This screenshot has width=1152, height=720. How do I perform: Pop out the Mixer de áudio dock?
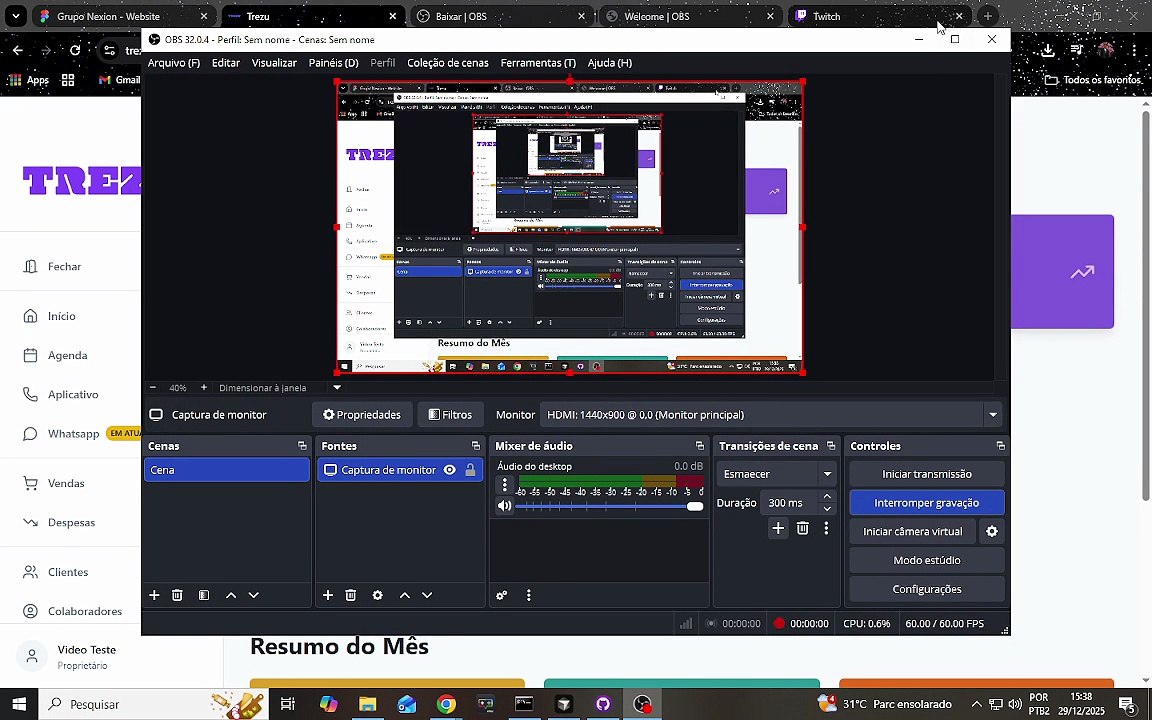click(x=699, y=446)
